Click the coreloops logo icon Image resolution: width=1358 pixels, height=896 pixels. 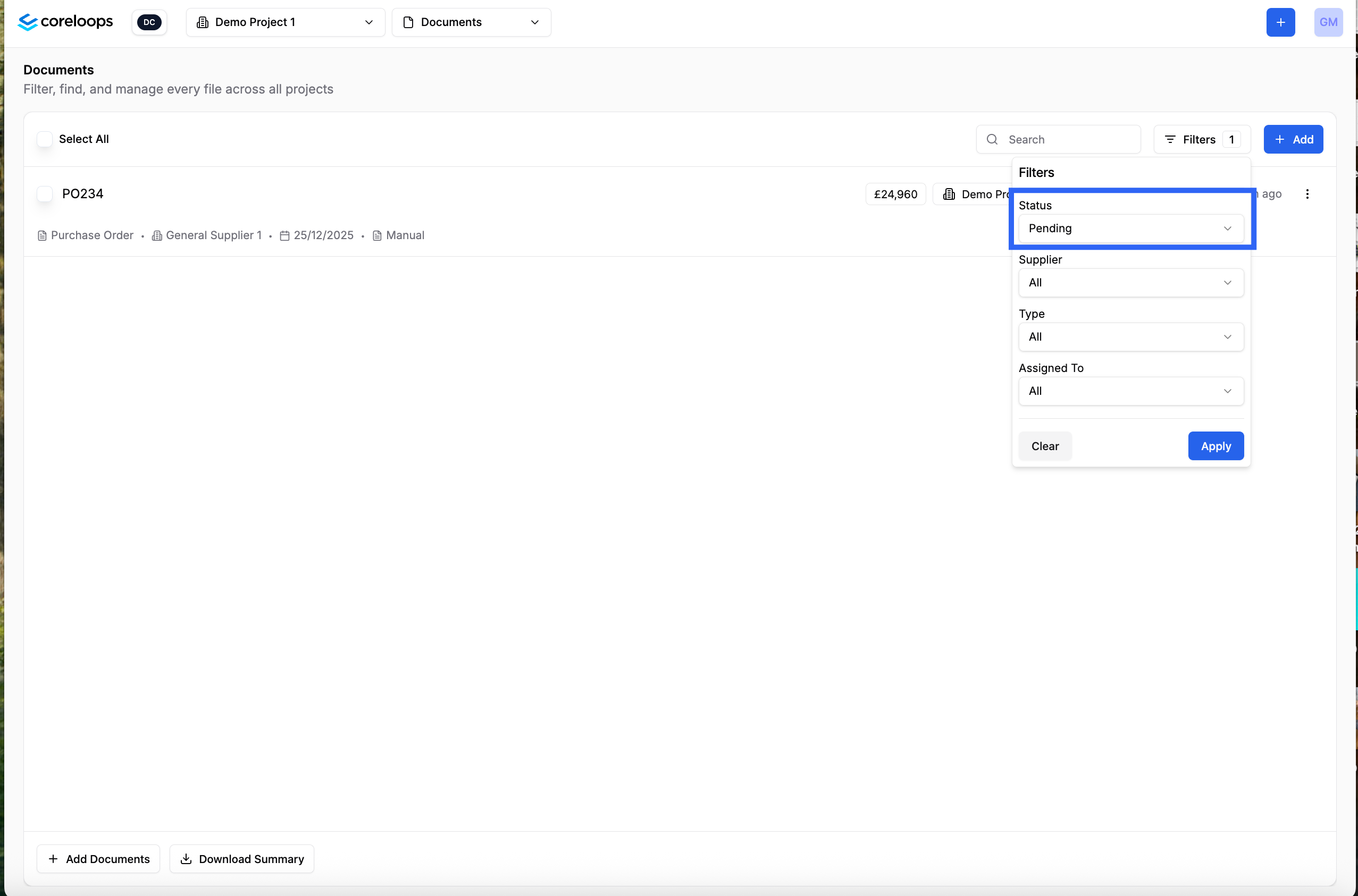28,22
